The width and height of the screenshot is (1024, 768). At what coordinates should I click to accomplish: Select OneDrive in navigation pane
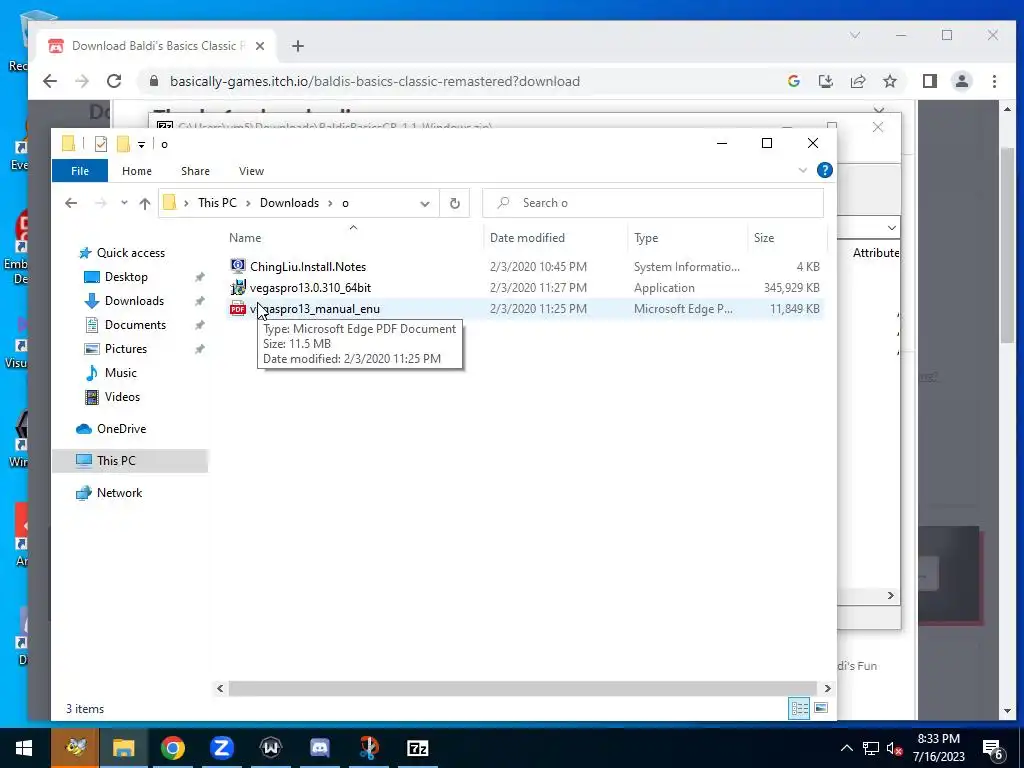pos(121,429)
